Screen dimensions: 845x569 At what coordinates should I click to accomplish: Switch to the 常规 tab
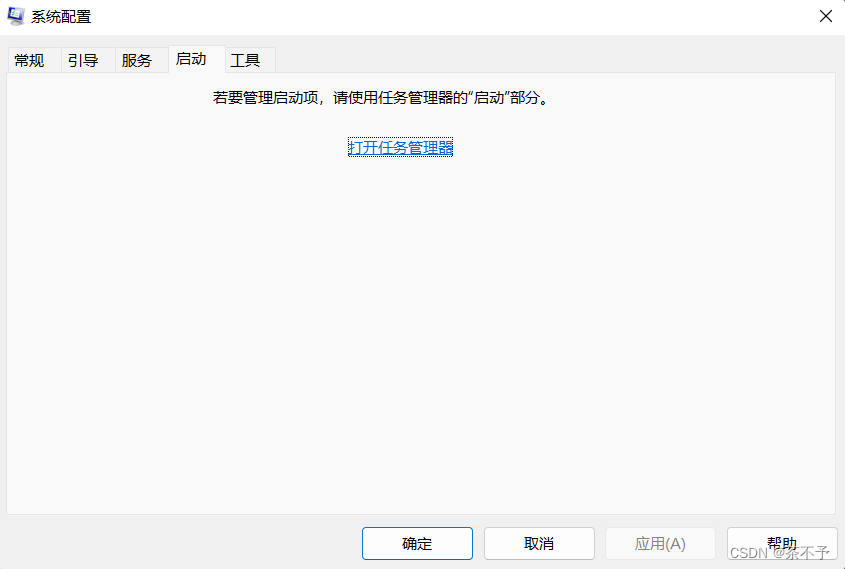[34, 60]
